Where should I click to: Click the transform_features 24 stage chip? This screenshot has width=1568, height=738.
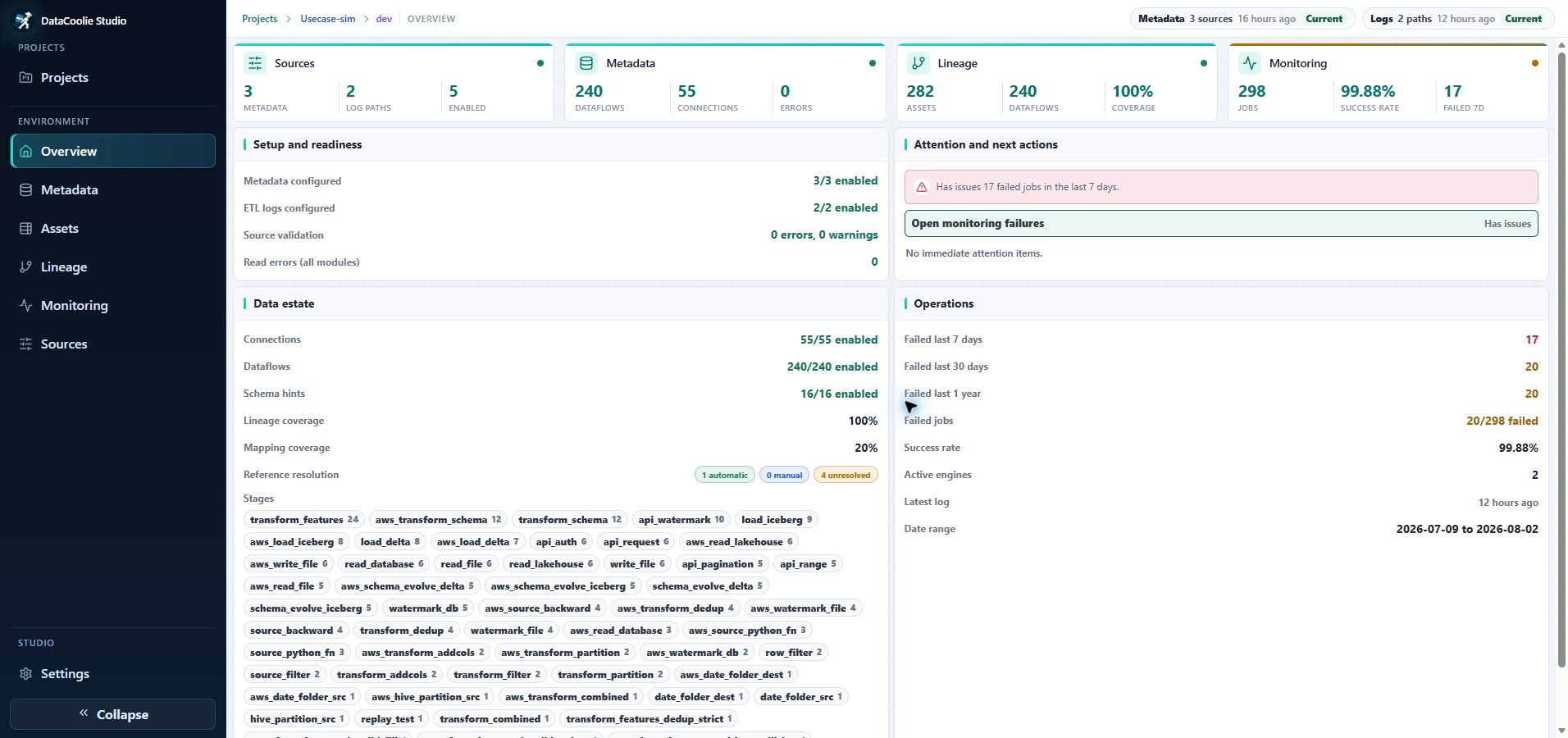click(x=304, y=520)
